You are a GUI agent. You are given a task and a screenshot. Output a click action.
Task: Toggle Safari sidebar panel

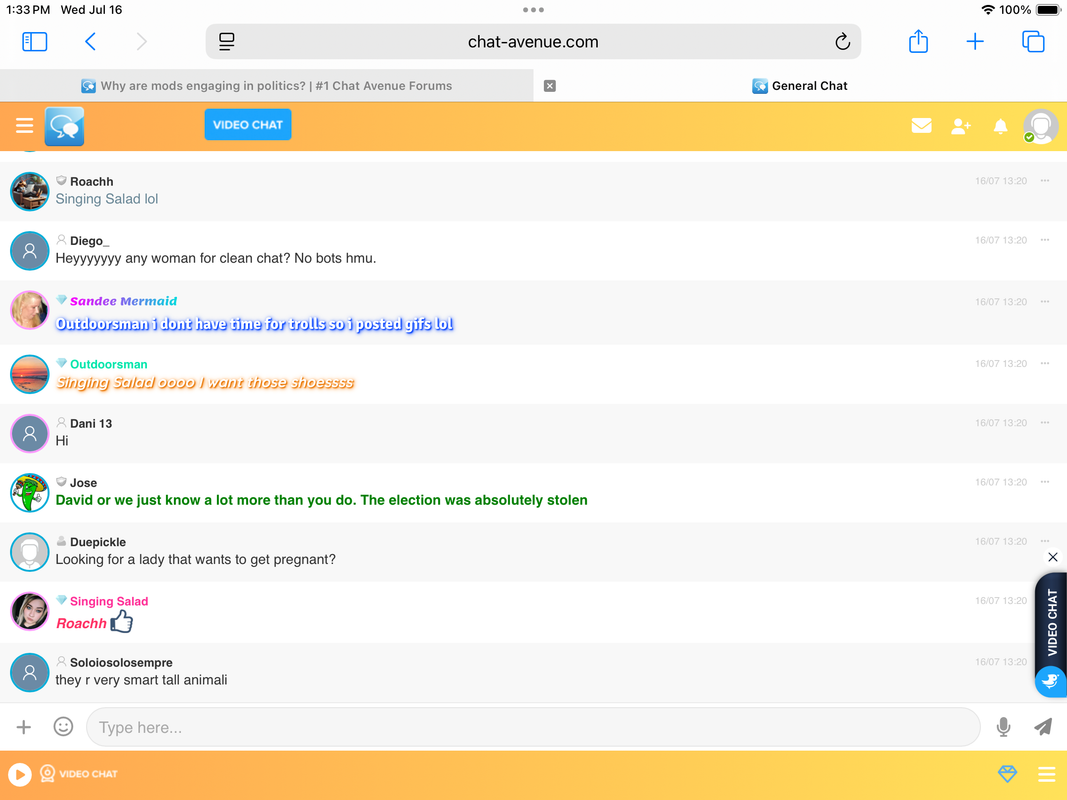point(35,42)
